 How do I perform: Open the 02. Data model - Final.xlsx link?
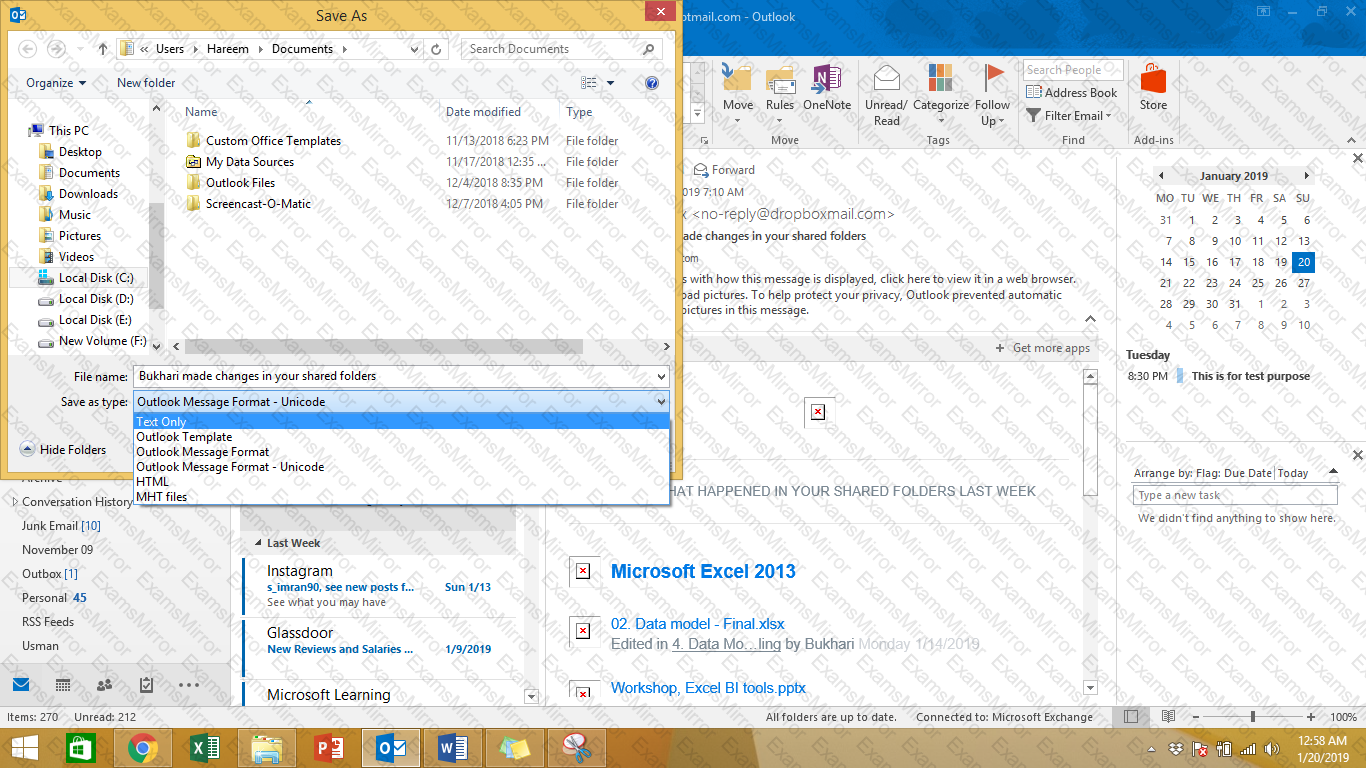click(x=698, y=625)
